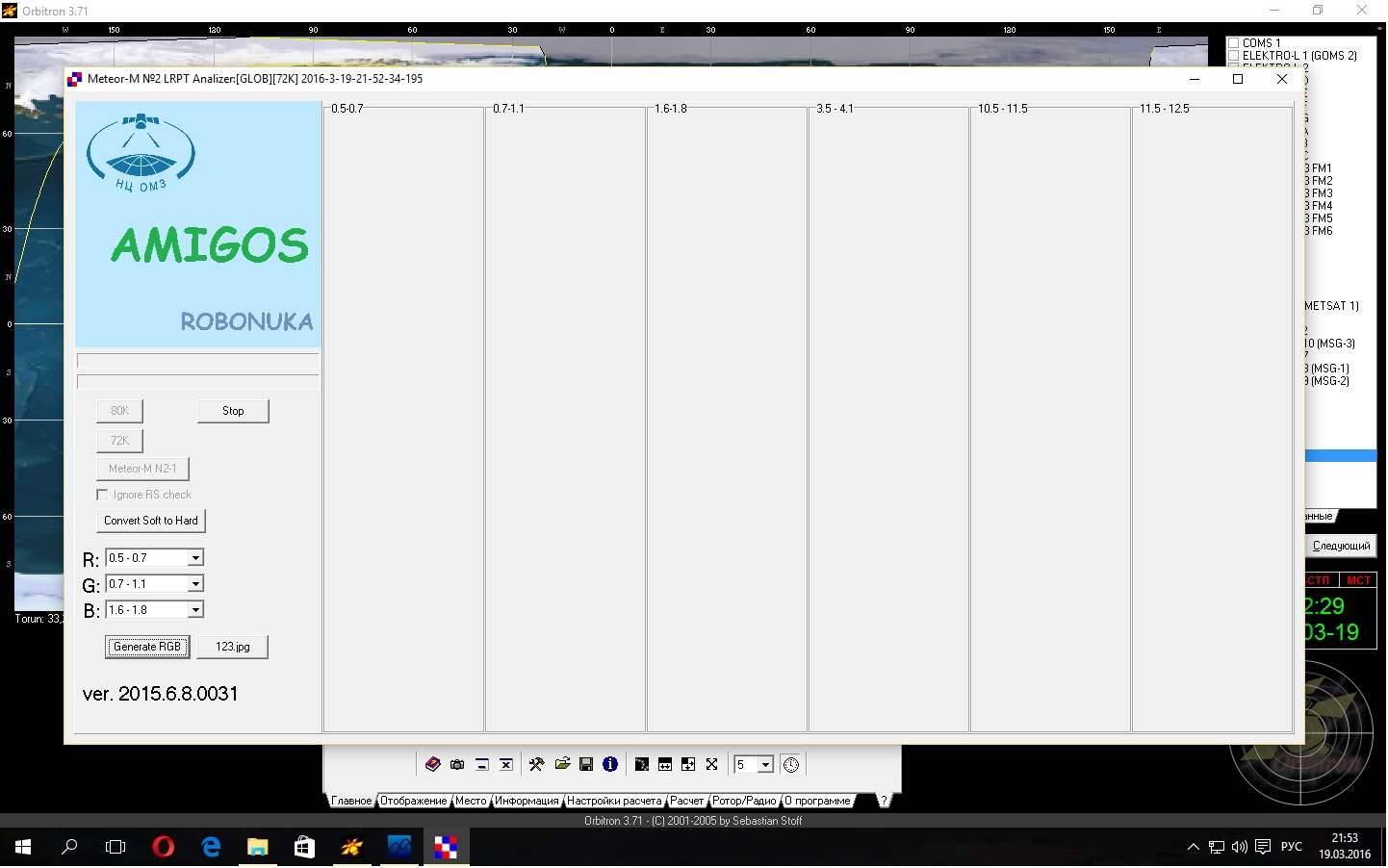Image resolution: width=1388 pixels, height=868 pixels.
Task: Launch Microsoft Edge from the taskbar
Action: (x=210, y=848)
